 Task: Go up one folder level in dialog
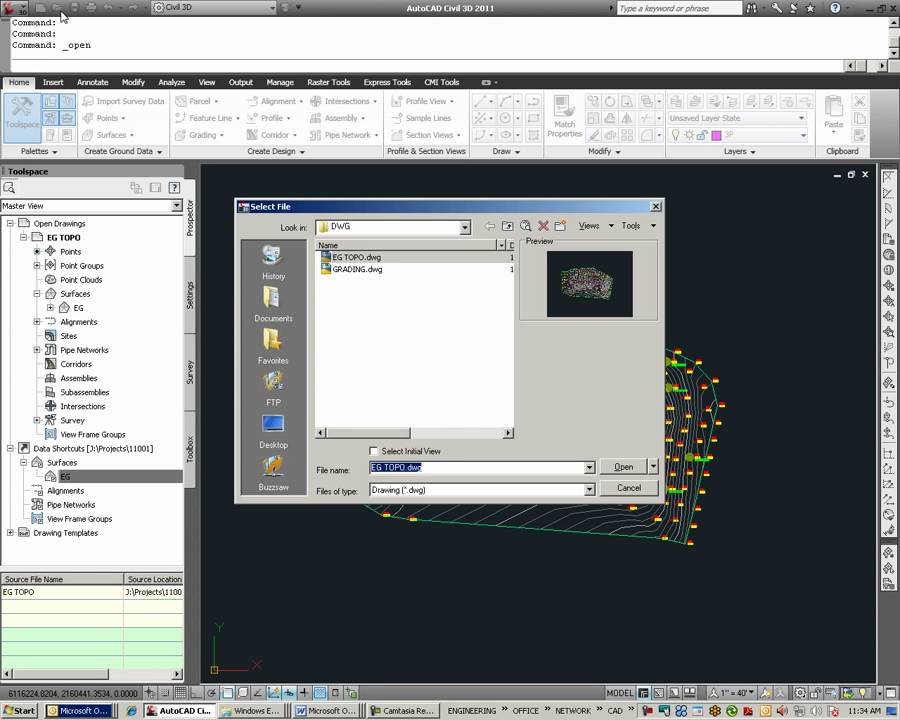(x=507, y=226)
